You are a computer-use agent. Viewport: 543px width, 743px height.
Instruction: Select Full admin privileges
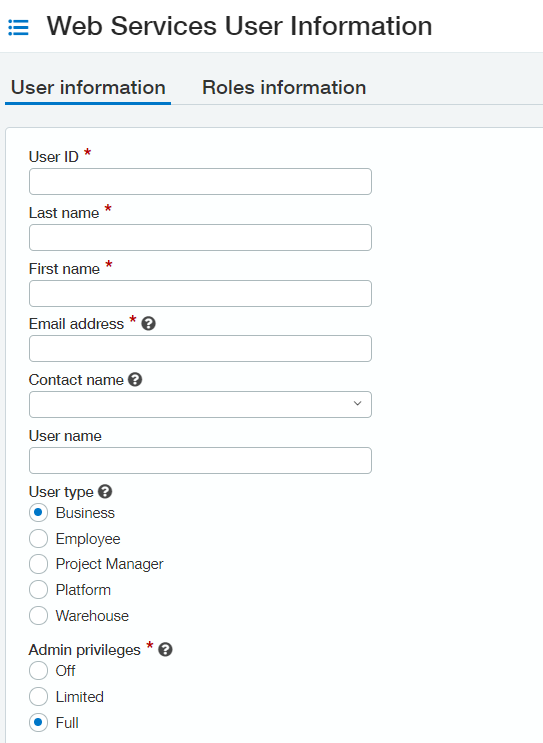(38, 723)
